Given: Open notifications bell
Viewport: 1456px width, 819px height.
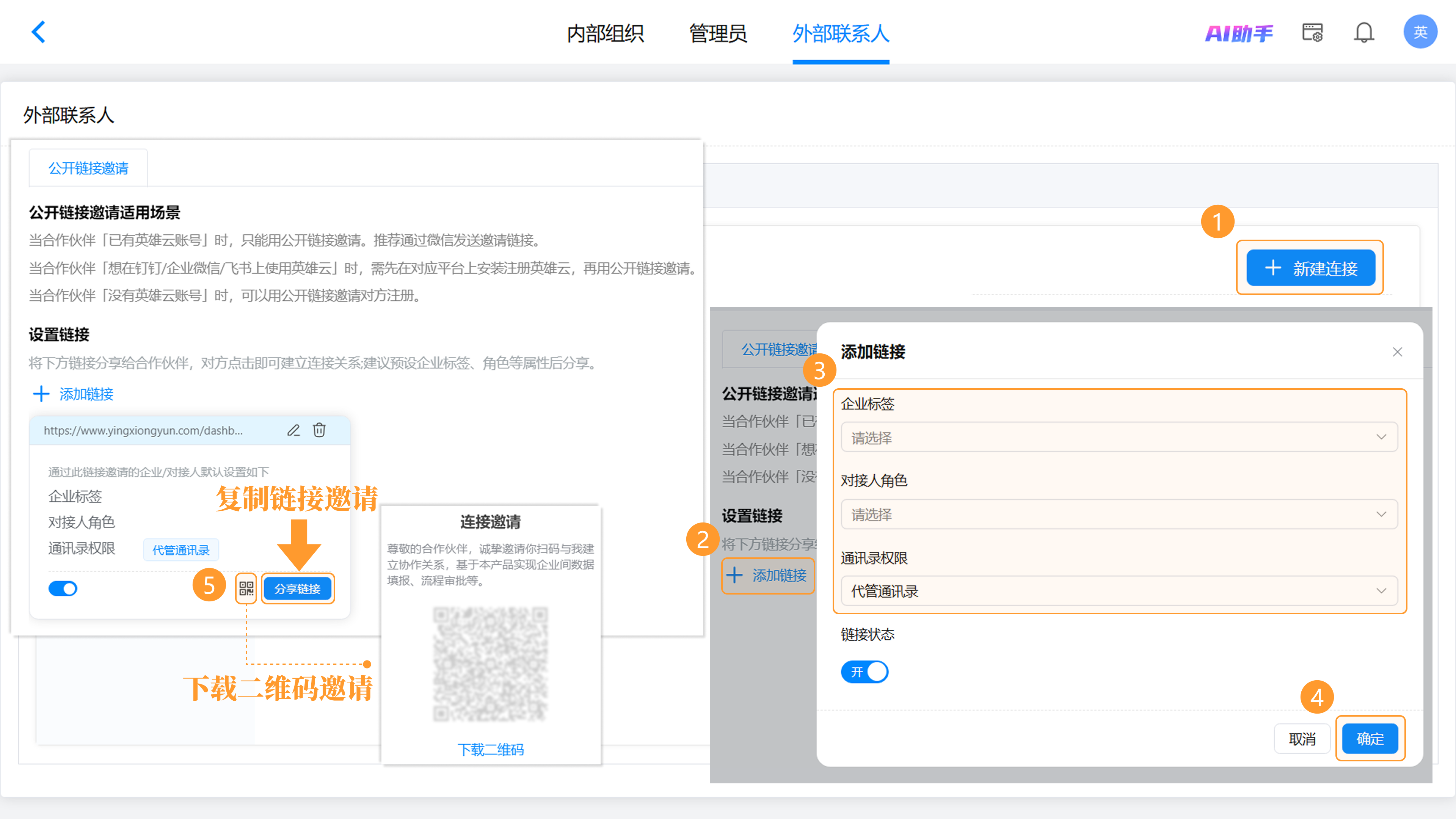Looking at the screenshot, I should (1363, 33).
